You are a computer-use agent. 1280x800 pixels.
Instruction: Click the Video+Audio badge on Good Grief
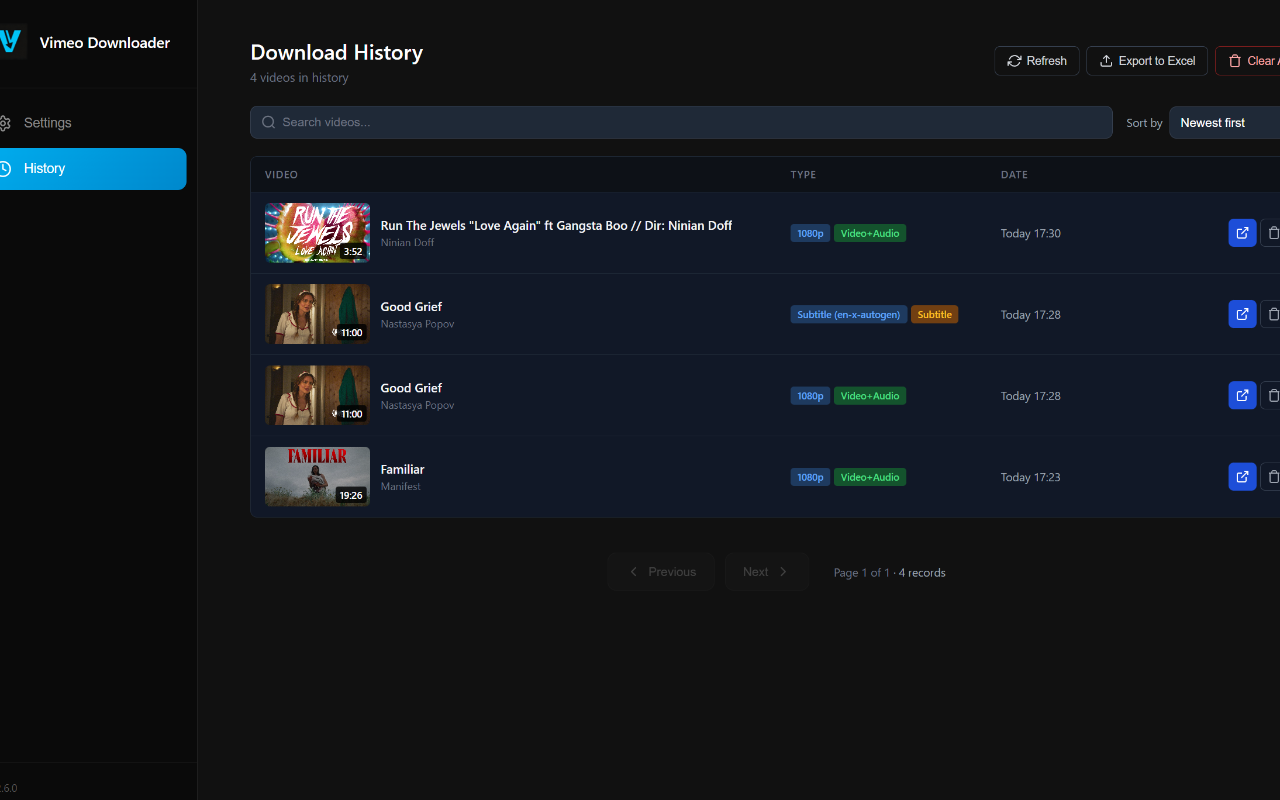(x=870, y=396)
